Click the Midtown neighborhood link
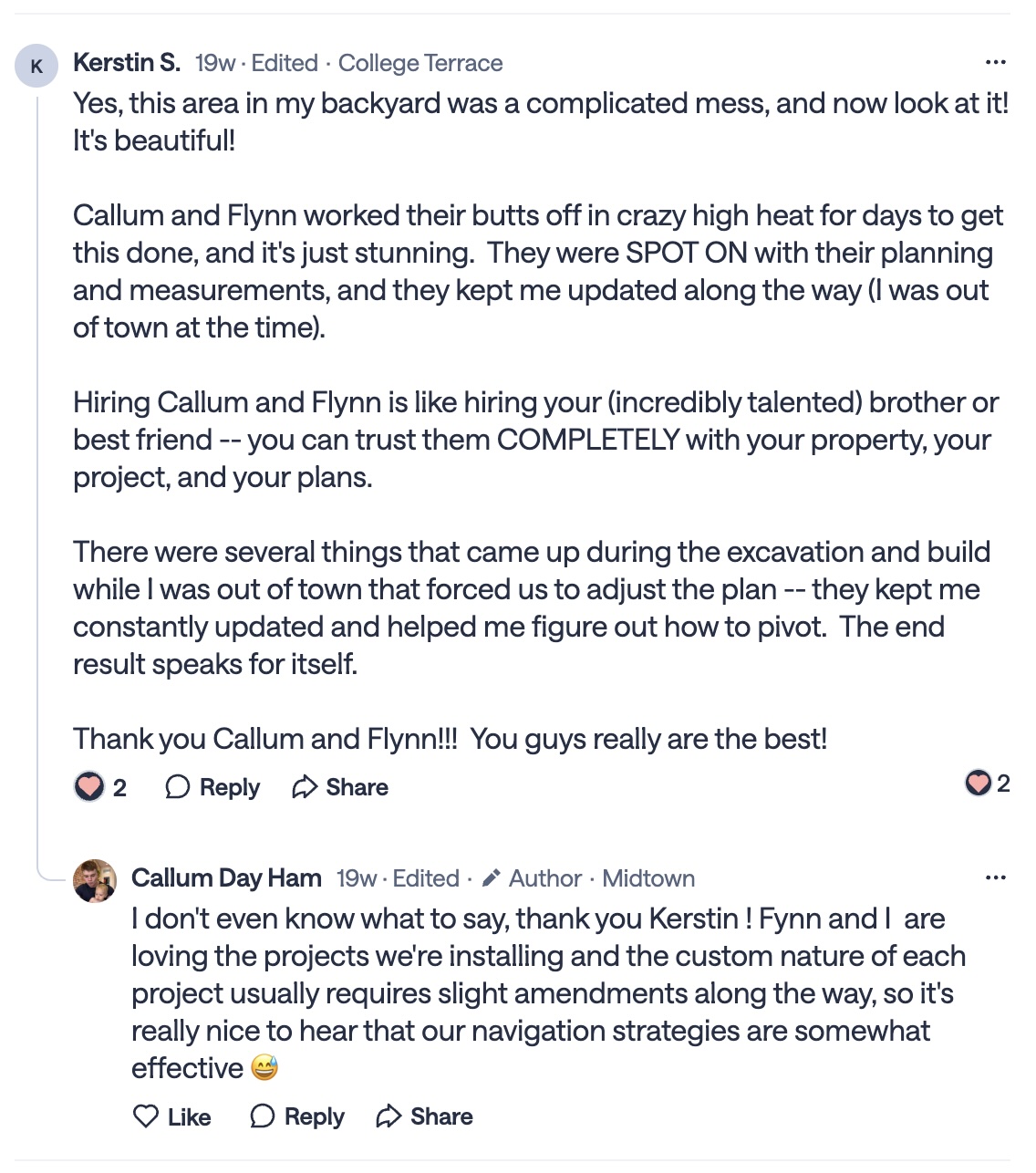Viewport: 1036px width, 1173px height. tap(648, 878)
